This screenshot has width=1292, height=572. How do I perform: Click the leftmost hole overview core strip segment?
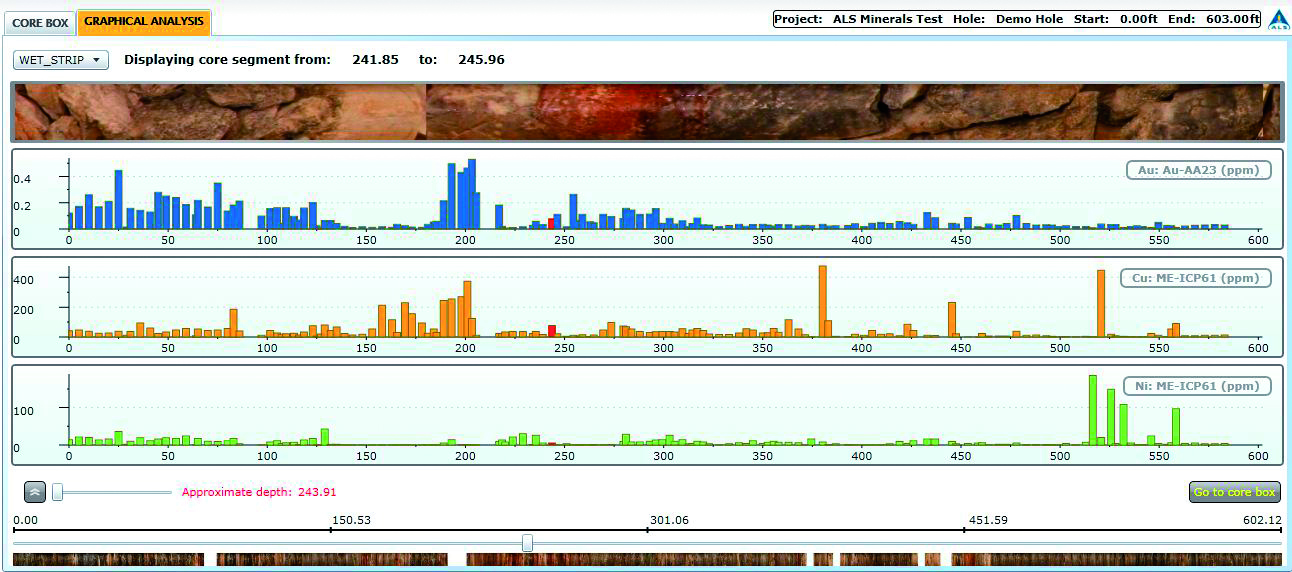click(108, 560)
